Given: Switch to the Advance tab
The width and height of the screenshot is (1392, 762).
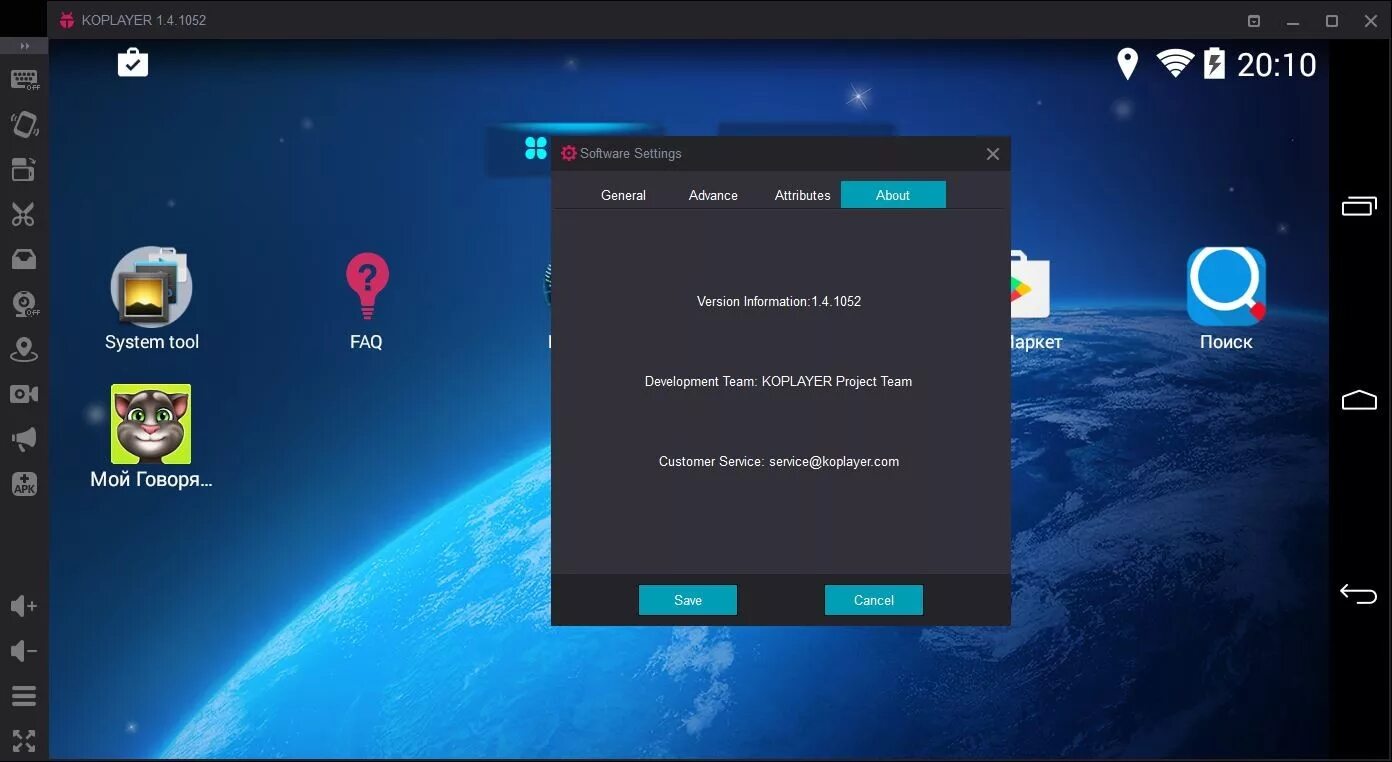Looking at the screenshot, I should point(713,195).
